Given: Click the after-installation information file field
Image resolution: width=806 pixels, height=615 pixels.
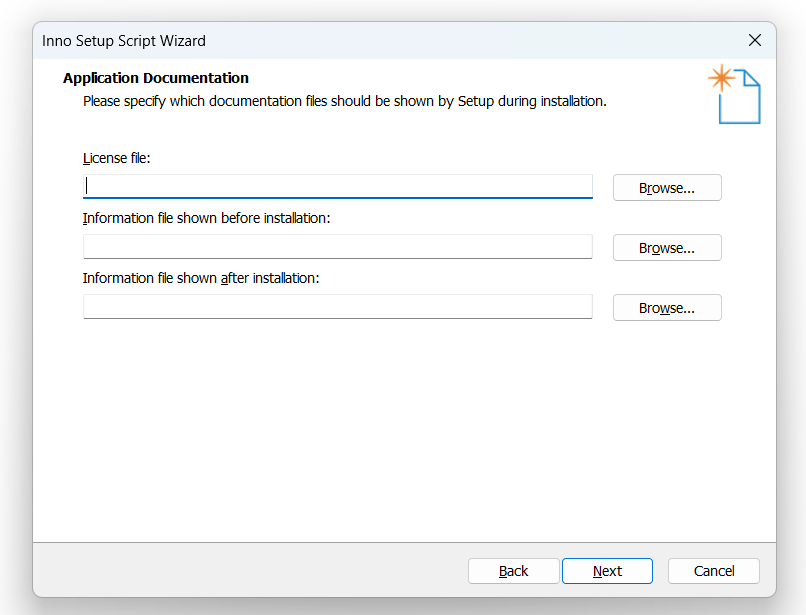Looking at the screenshot, I should coord(338,306).
